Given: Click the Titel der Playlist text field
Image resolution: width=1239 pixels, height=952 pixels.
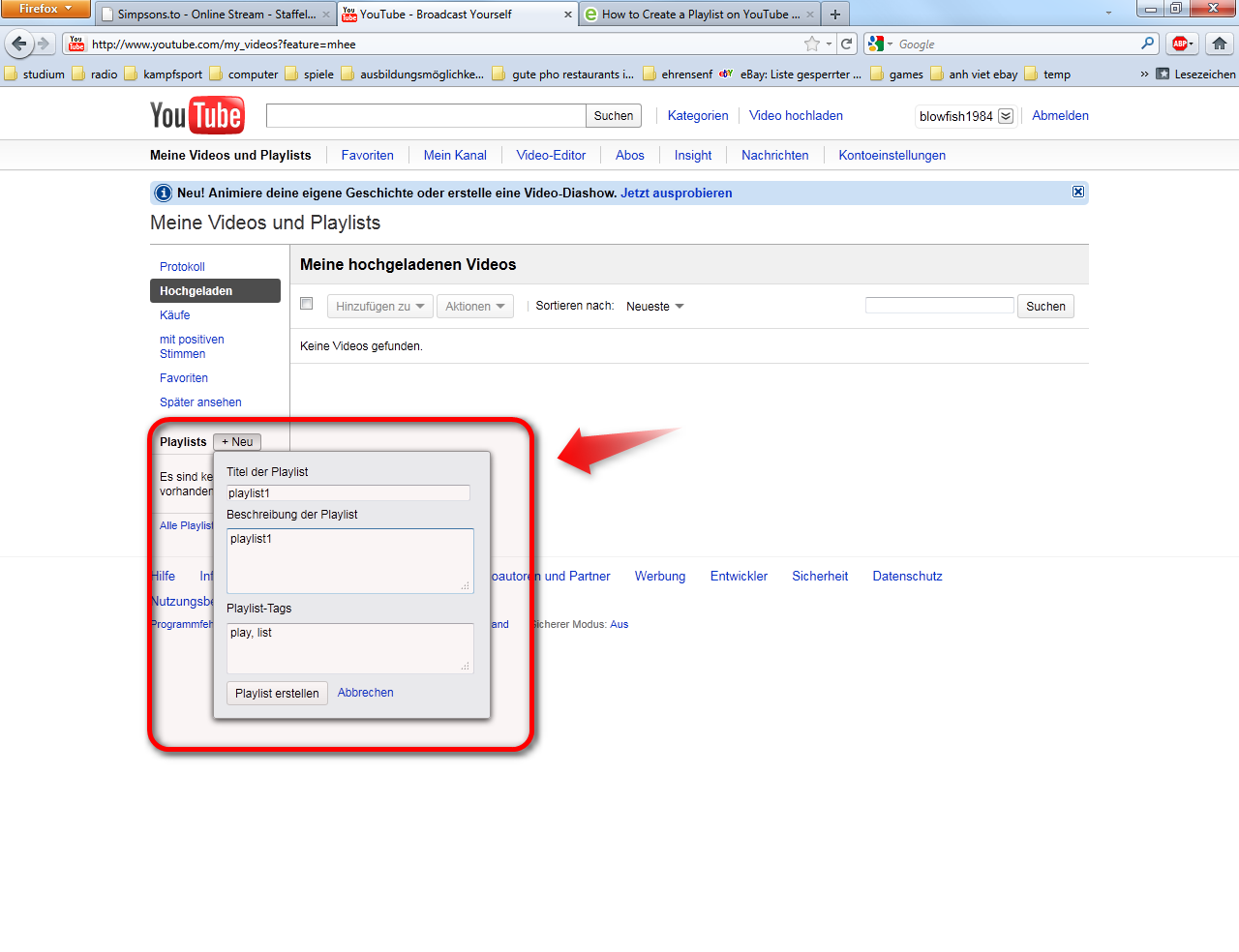Looking at the screenshot, I should pyautogui.click(x=348, y=493).
